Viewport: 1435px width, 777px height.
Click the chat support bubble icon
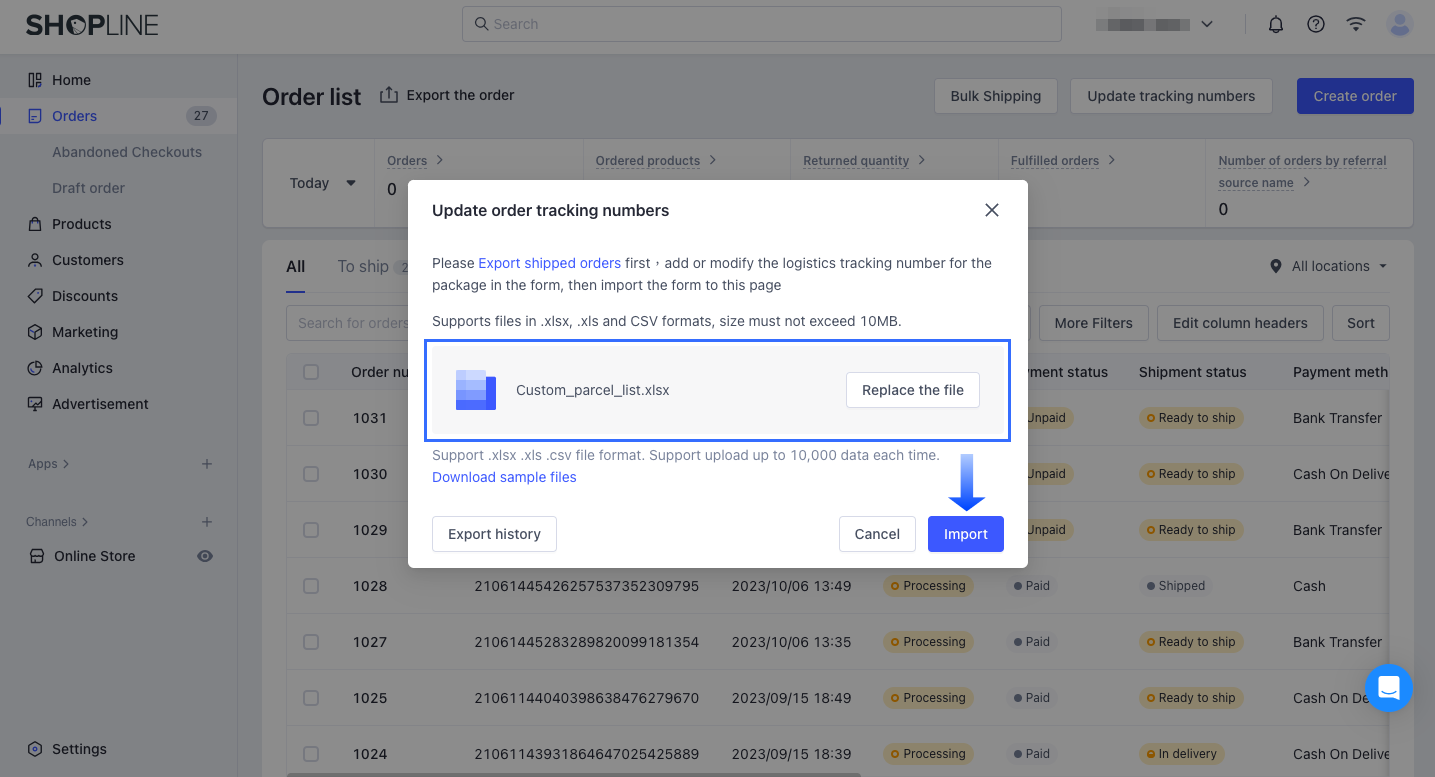tap(1388, 688)
